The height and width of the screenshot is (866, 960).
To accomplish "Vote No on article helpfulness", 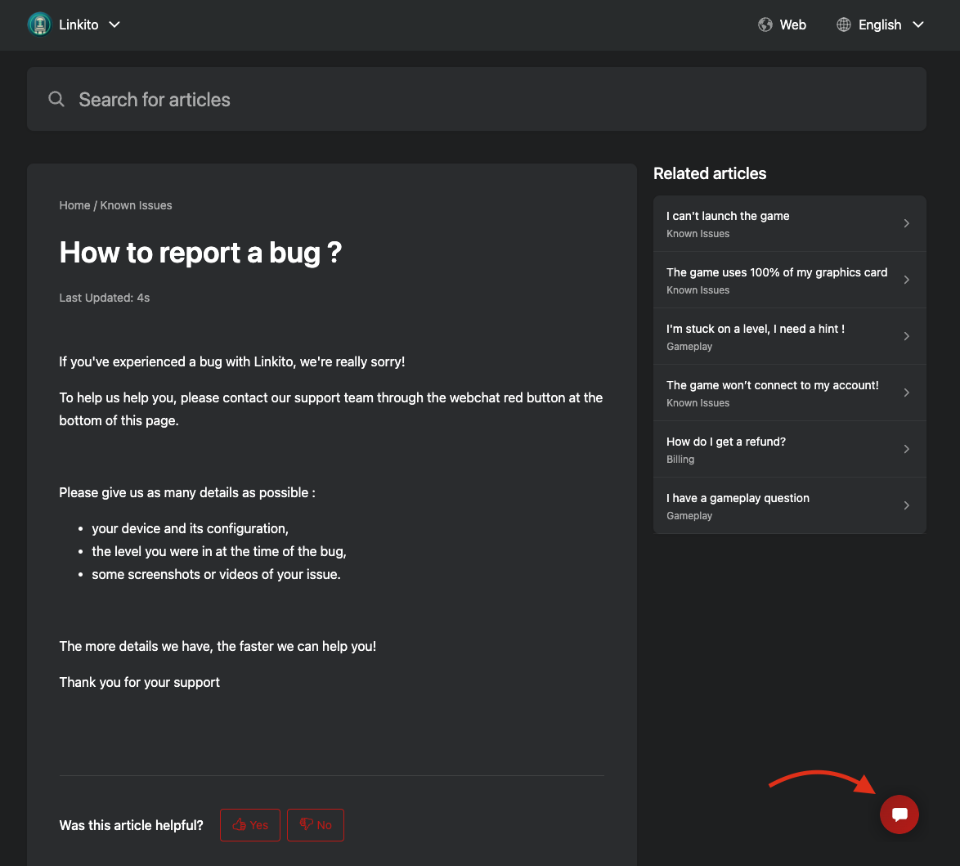I will coord(315,825).
